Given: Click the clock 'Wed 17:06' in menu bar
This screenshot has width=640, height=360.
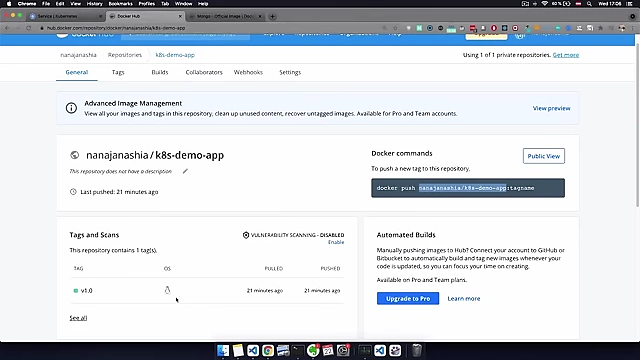Looking at the screenshot, I should 610,4.
